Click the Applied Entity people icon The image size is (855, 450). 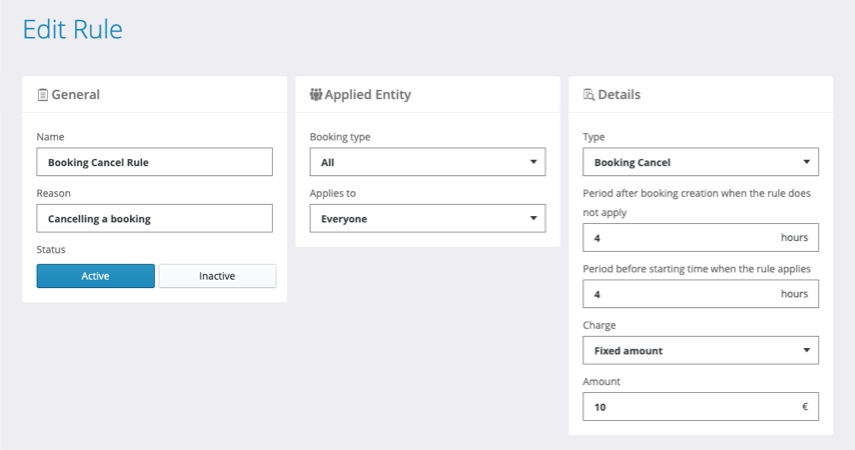click(x=316, y=95)
